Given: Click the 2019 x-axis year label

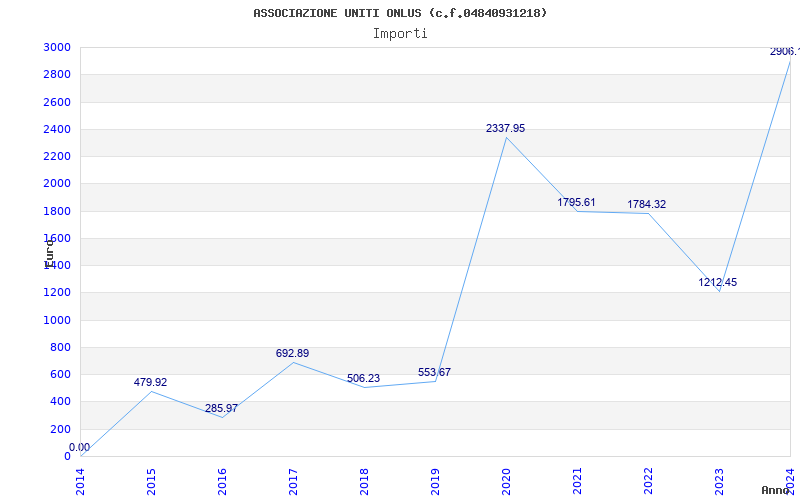Looking at the screenshot, I should click(435, 482).
